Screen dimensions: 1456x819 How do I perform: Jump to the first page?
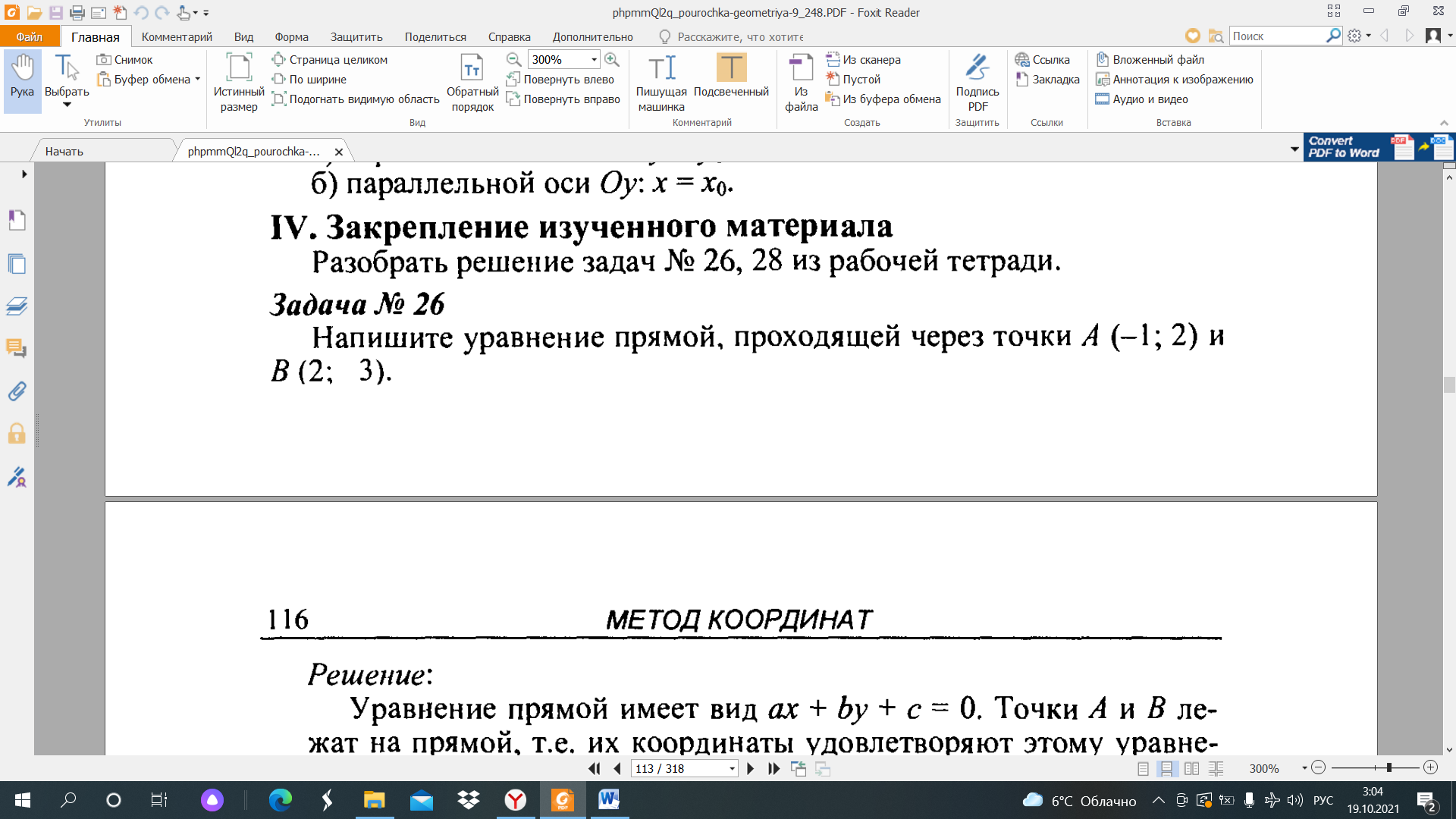click(x=594, y=768)
